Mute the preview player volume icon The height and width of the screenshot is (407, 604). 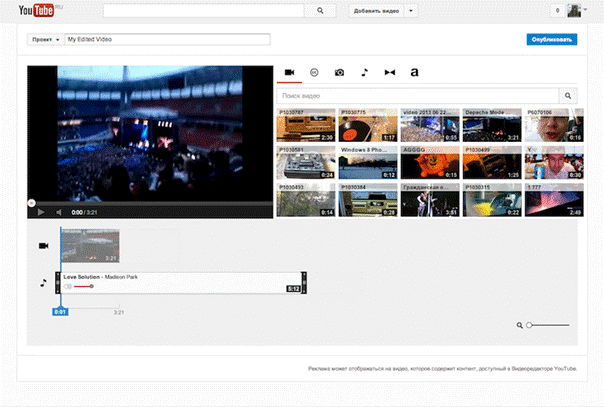tap(59, 212)
